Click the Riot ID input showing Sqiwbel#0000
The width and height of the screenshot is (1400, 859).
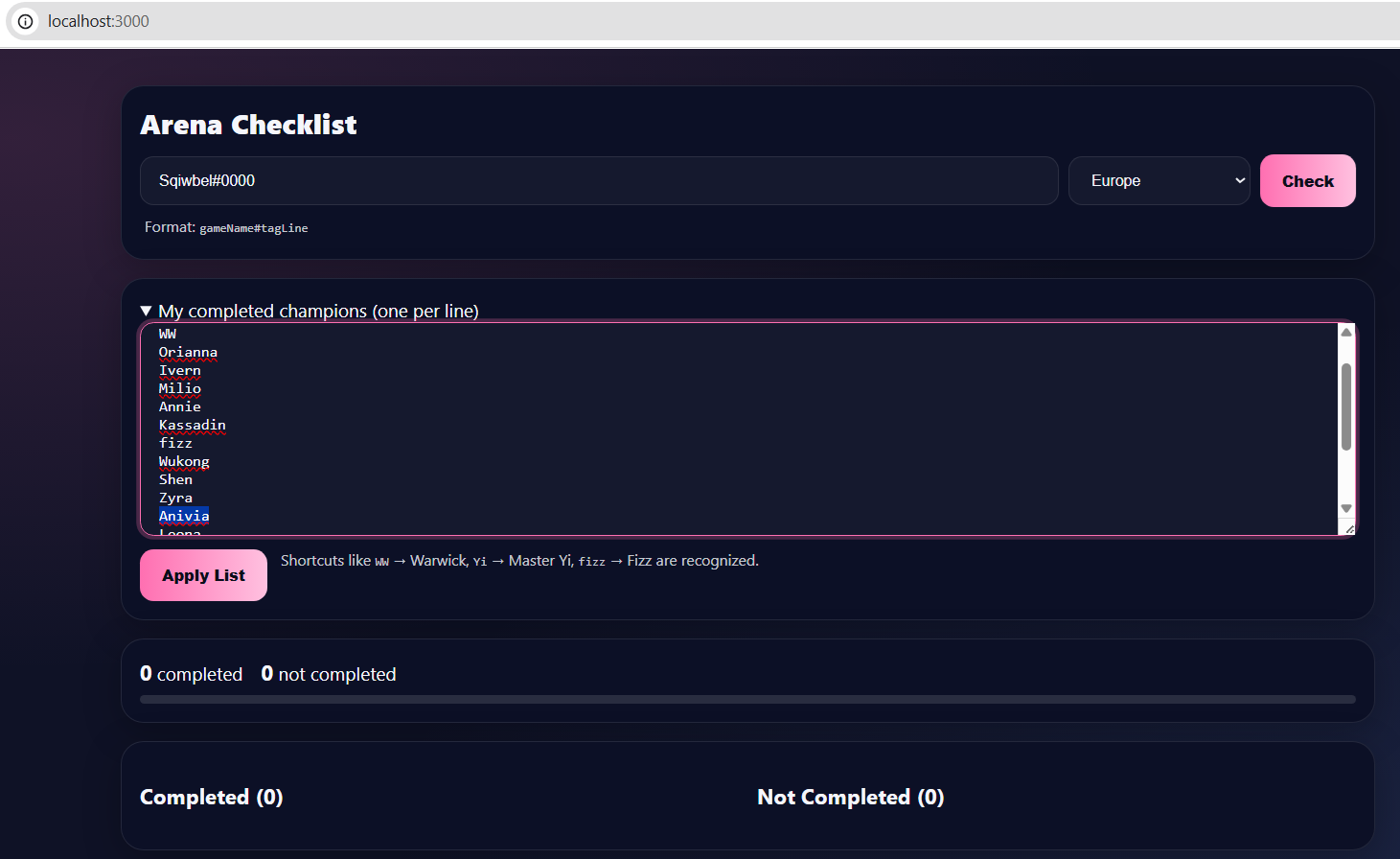[599, 180]
